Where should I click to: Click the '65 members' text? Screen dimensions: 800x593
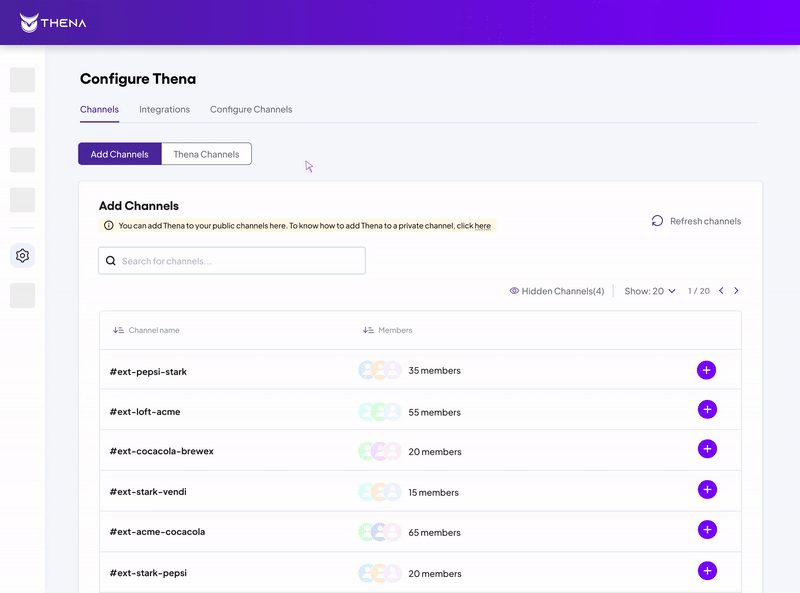[x=434, y=533]
